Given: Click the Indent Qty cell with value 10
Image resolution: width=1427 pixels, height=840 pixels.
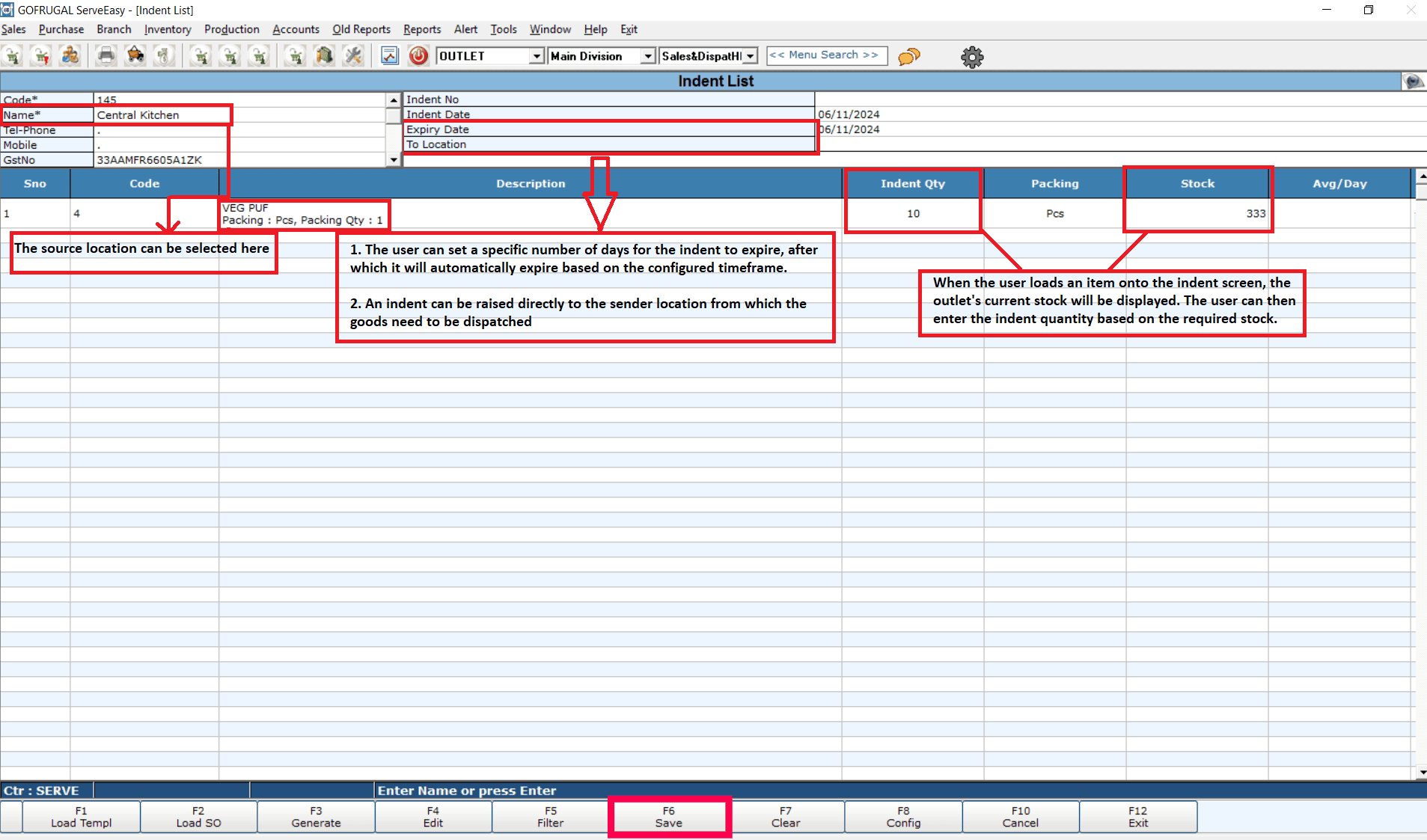Looking at the screenshot, I should [x=913, y=214].
